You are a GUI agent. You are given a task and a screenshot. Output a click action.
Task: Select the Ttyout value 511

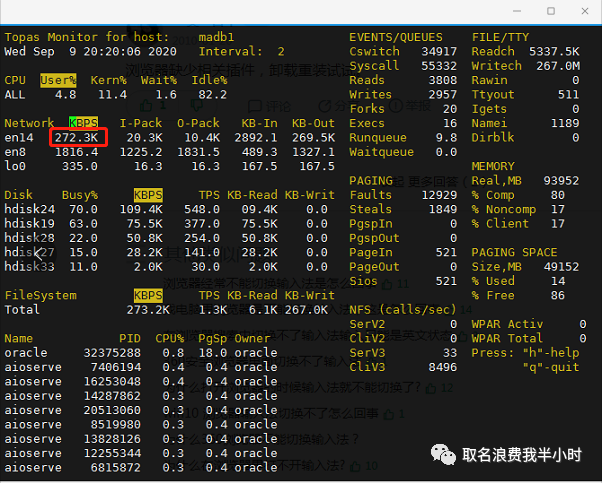tap(569, 94)
